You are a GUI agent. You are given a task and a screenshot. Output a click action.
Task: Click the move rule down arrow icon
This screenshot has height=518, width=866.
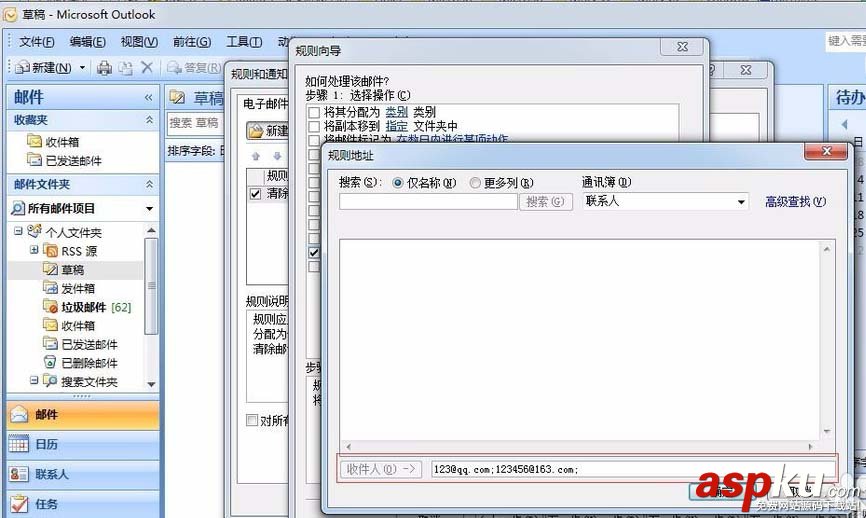pyautogui.click(x=277, y=156)
